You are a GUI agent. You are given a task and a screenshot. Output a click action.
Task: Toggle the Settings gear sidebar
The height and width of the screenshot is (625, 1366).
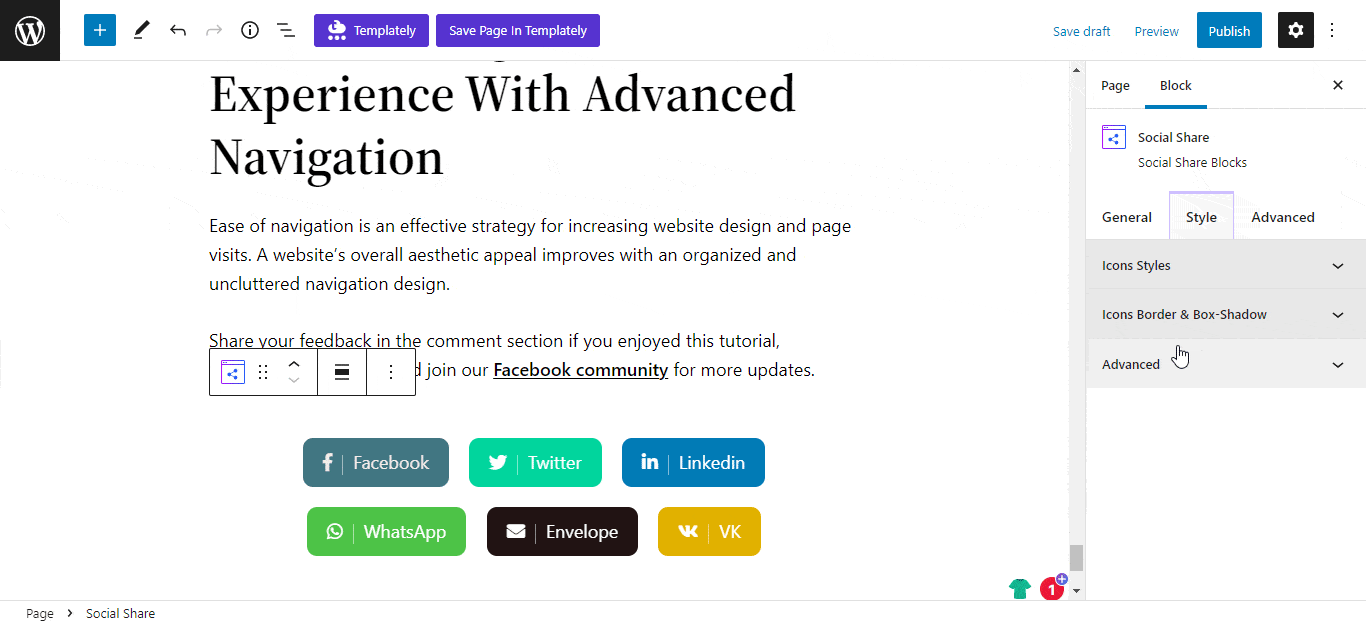1296,30
